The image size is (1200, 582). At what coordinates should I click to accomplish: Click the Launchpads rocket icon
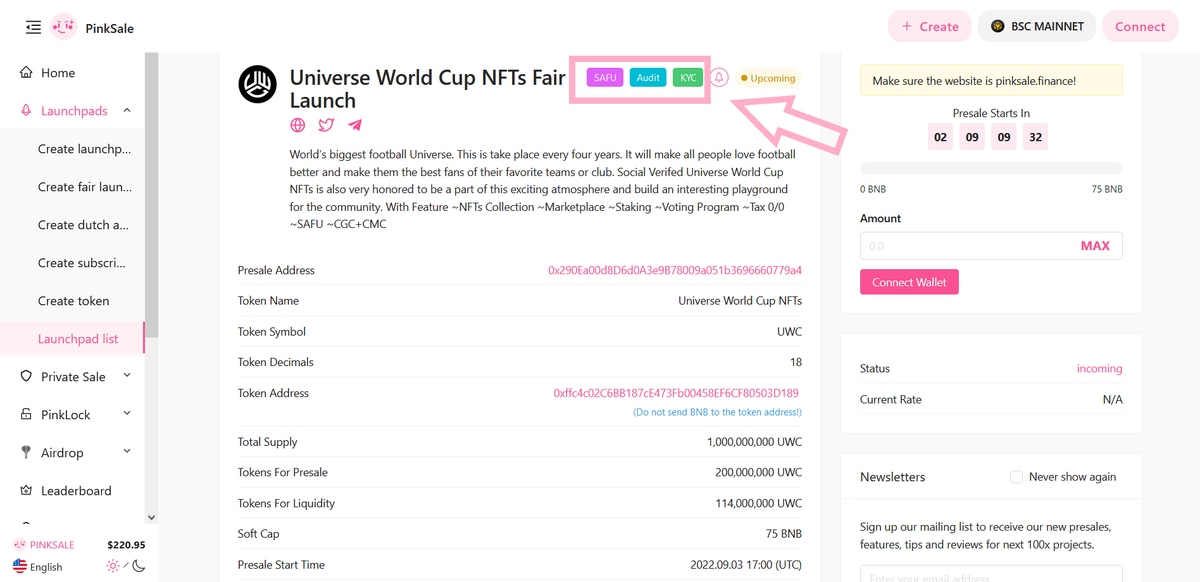(27, 111)
